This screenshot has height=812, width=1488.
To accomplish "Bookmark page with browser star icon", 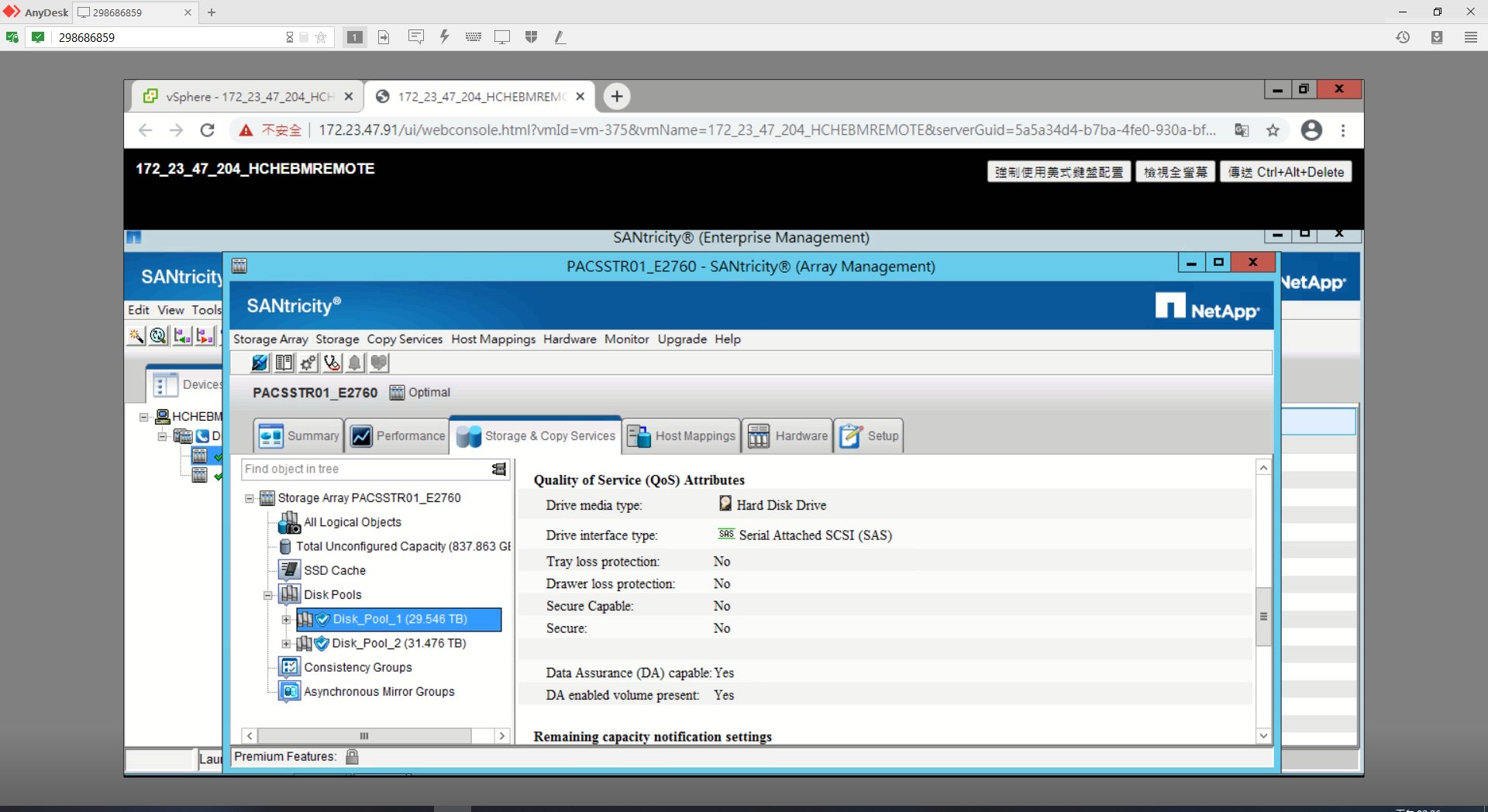I will coord(1273,130).
